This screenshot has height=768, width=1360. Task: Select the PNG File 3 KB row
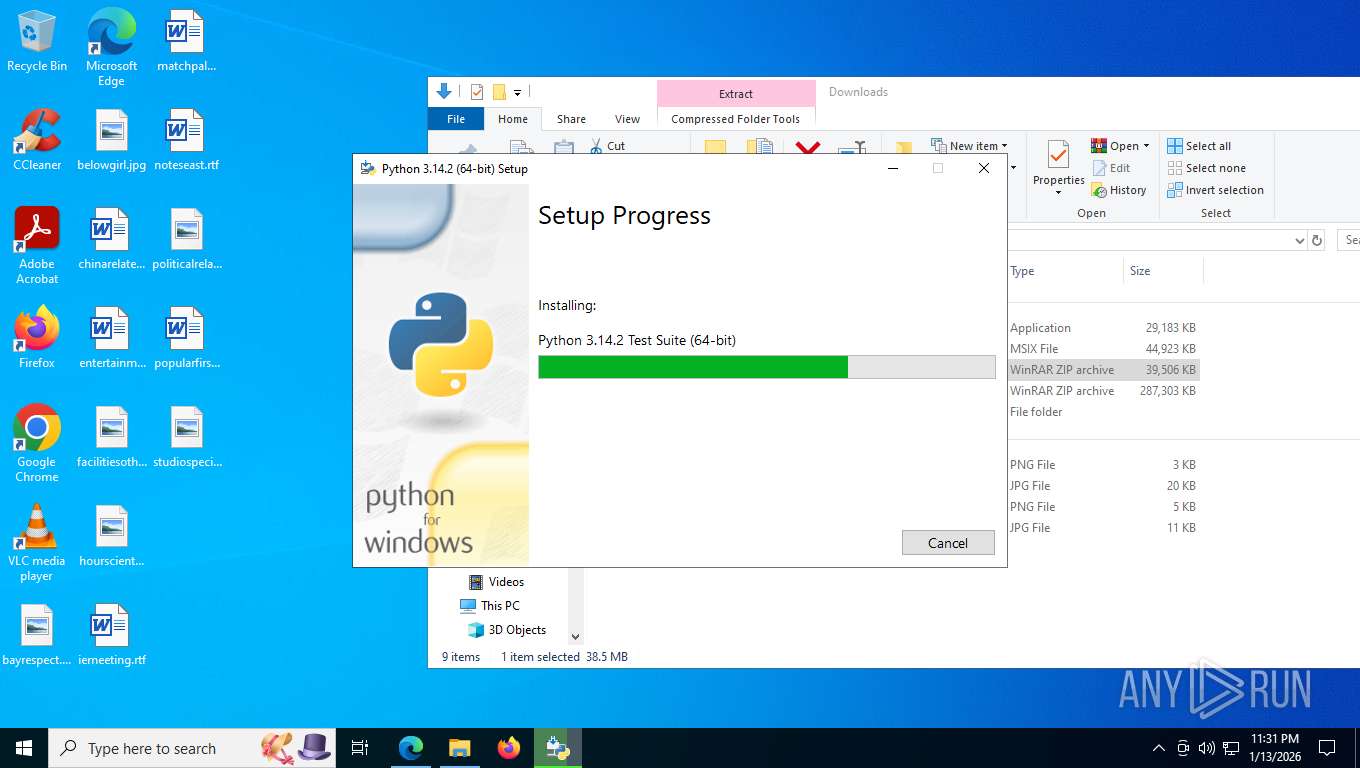(x=1103, y=465)
